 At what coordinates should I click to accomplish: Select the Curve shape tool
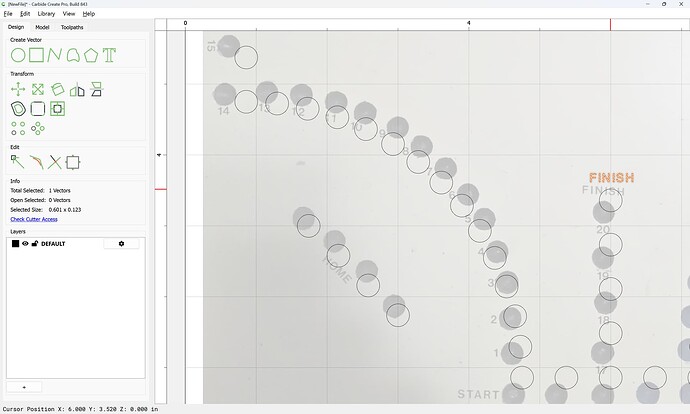point(73,55)
